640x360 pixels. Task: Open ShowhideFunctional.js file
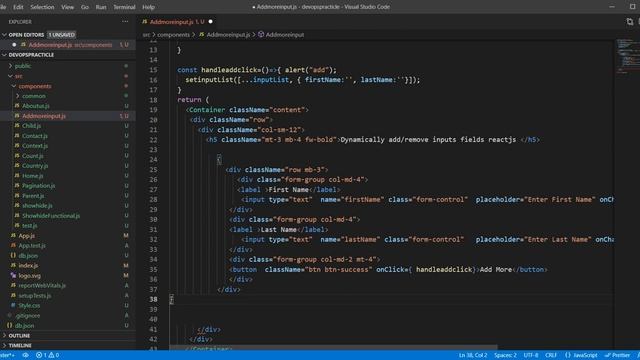coord(51,216)
